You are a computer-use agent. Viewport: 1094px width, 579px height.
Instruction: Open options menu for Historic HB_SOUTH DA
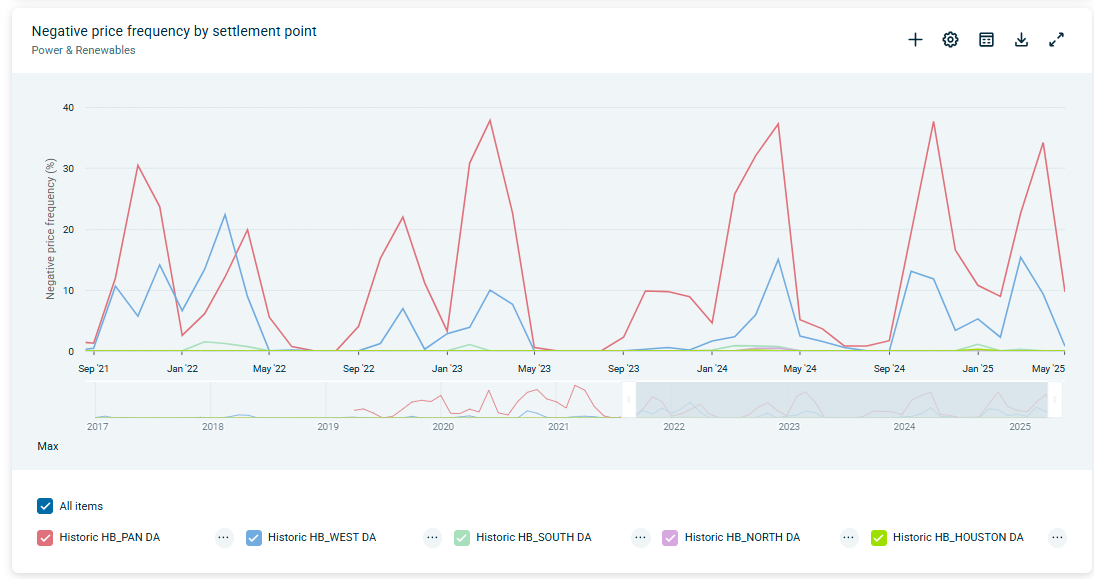(641, 537)
